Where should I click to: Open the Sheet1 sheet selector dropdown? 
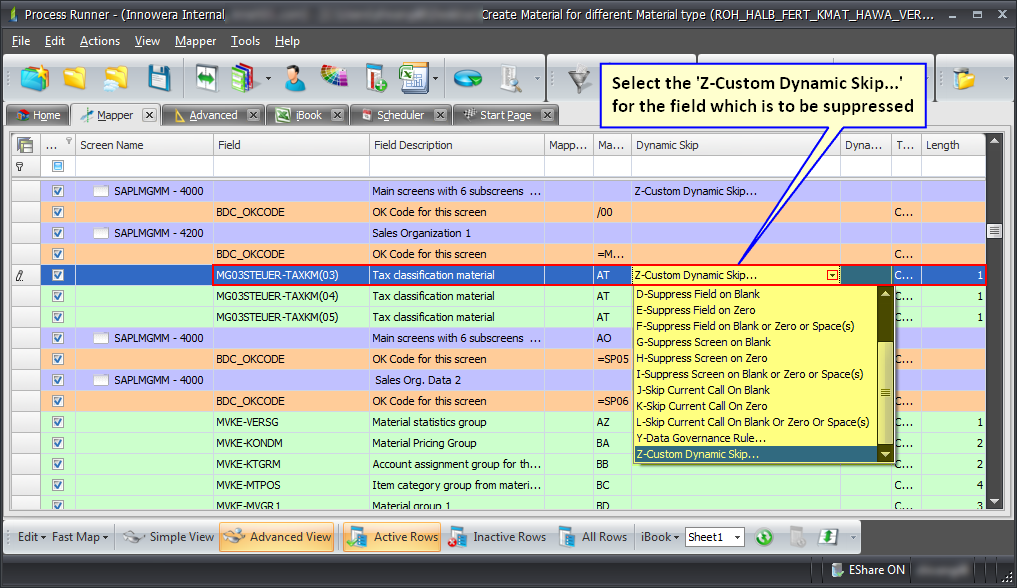[x=737, y=537]
